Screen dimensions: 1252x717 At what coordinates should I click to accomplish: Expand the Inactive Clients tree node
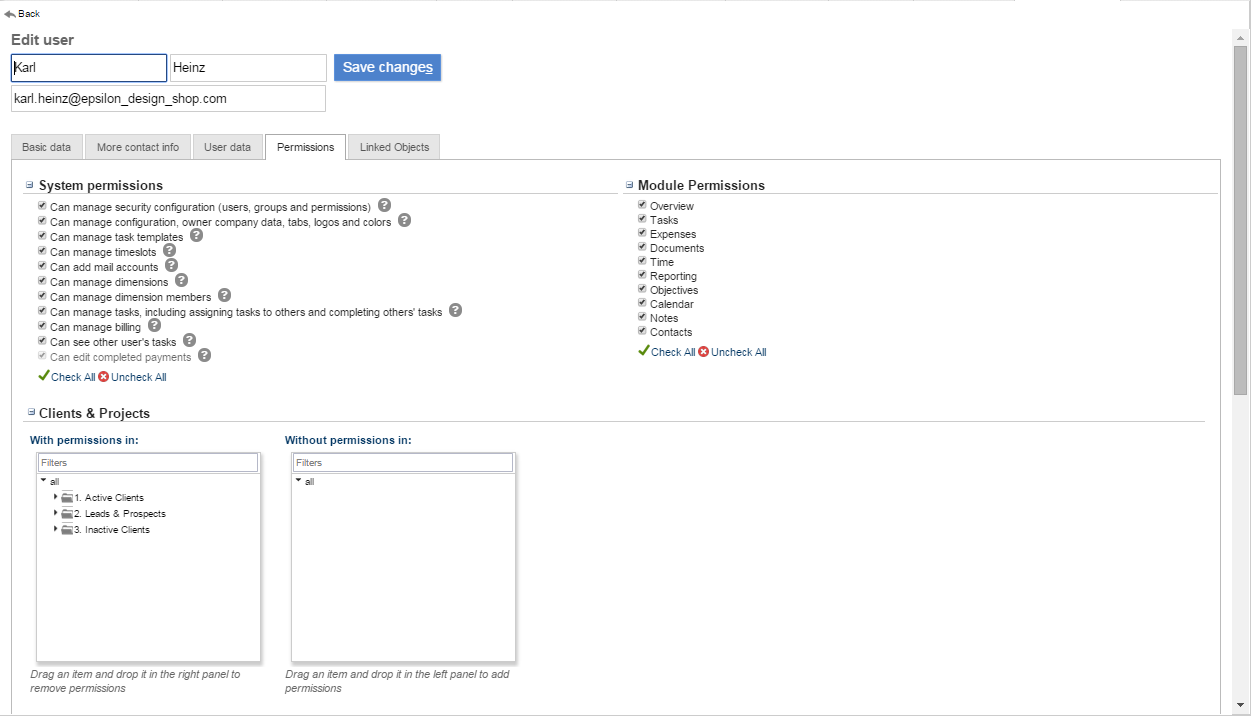[56, 529]
